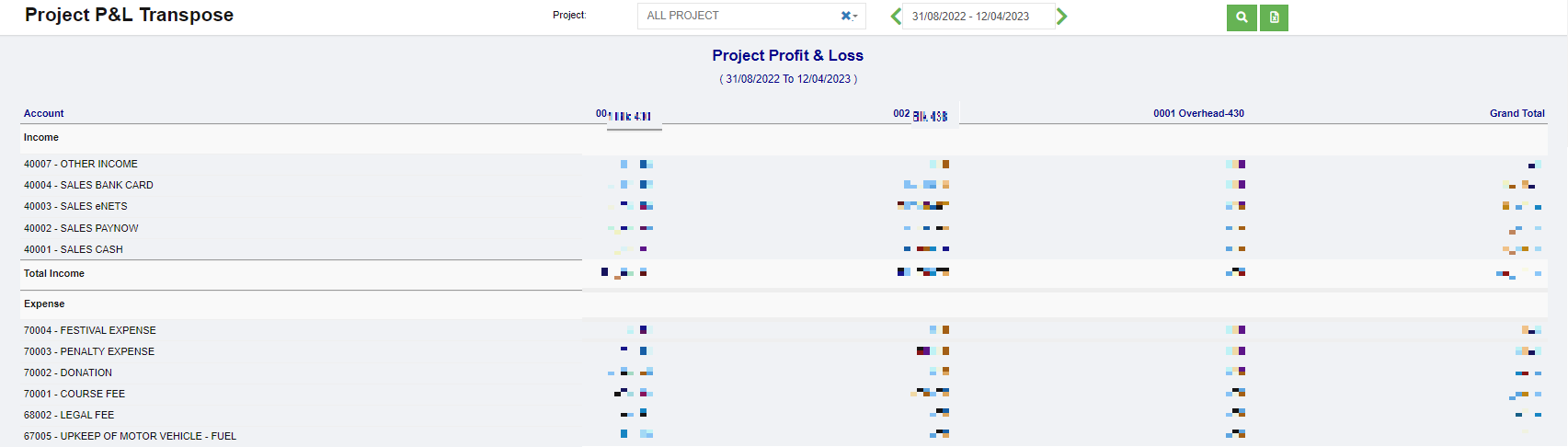This screenshot has height=447, width=1568.
Task: Advance to next date range arrow
Action: click(x=1062, y=17)
